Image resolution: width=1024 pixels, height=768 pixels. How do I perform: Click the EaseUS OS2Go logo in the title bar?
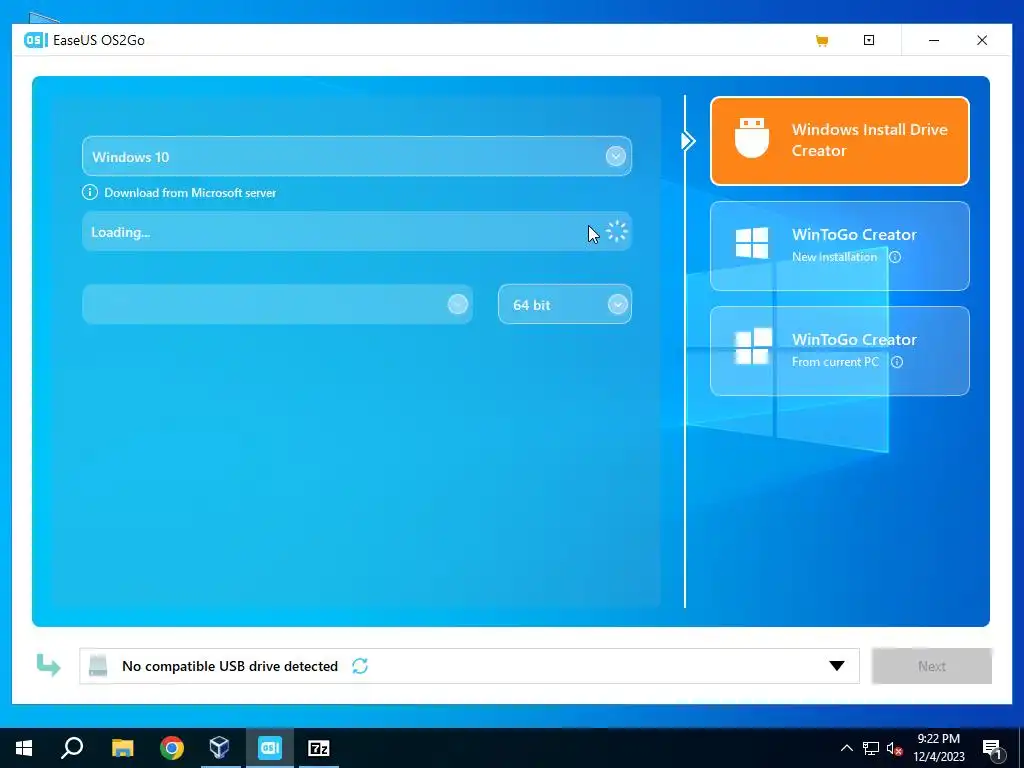pos(36,40)
